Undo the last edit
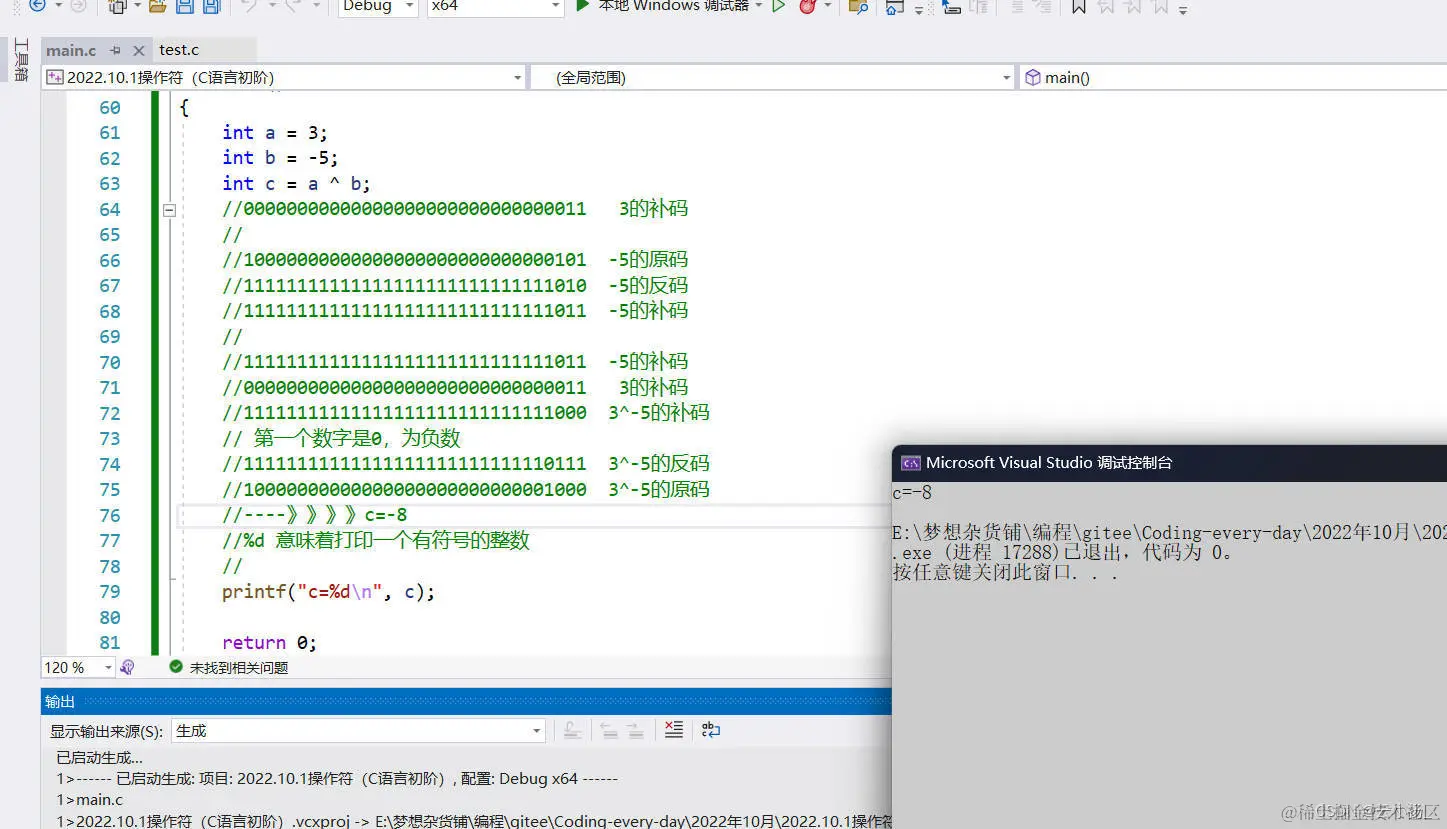This screenshot has height=829, width=1447. coord(250,6)
